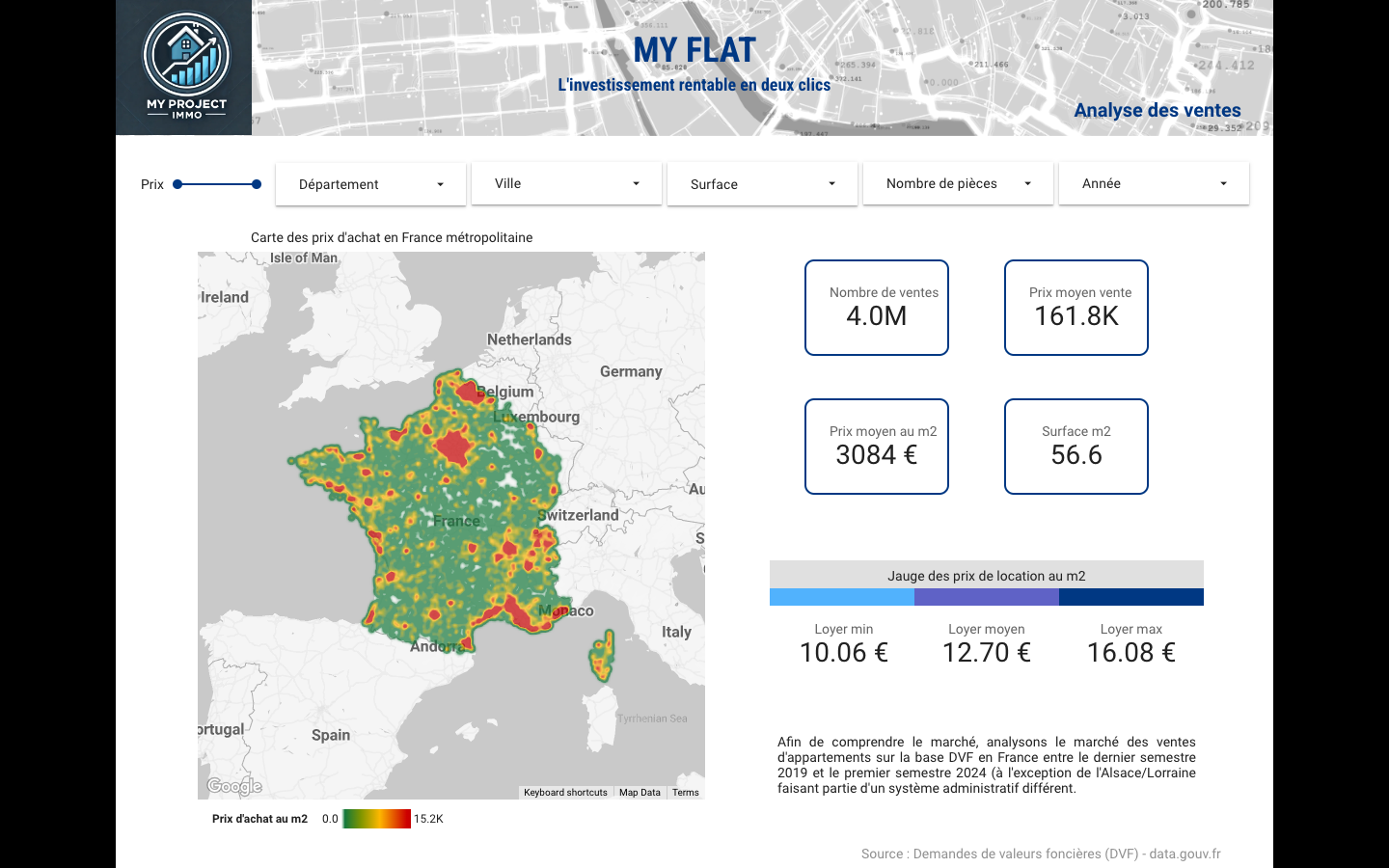The width and height of the screenshot is (1389, 868).
Task: Click the Carte des prix d'achat title
Action: coord(392,237)
